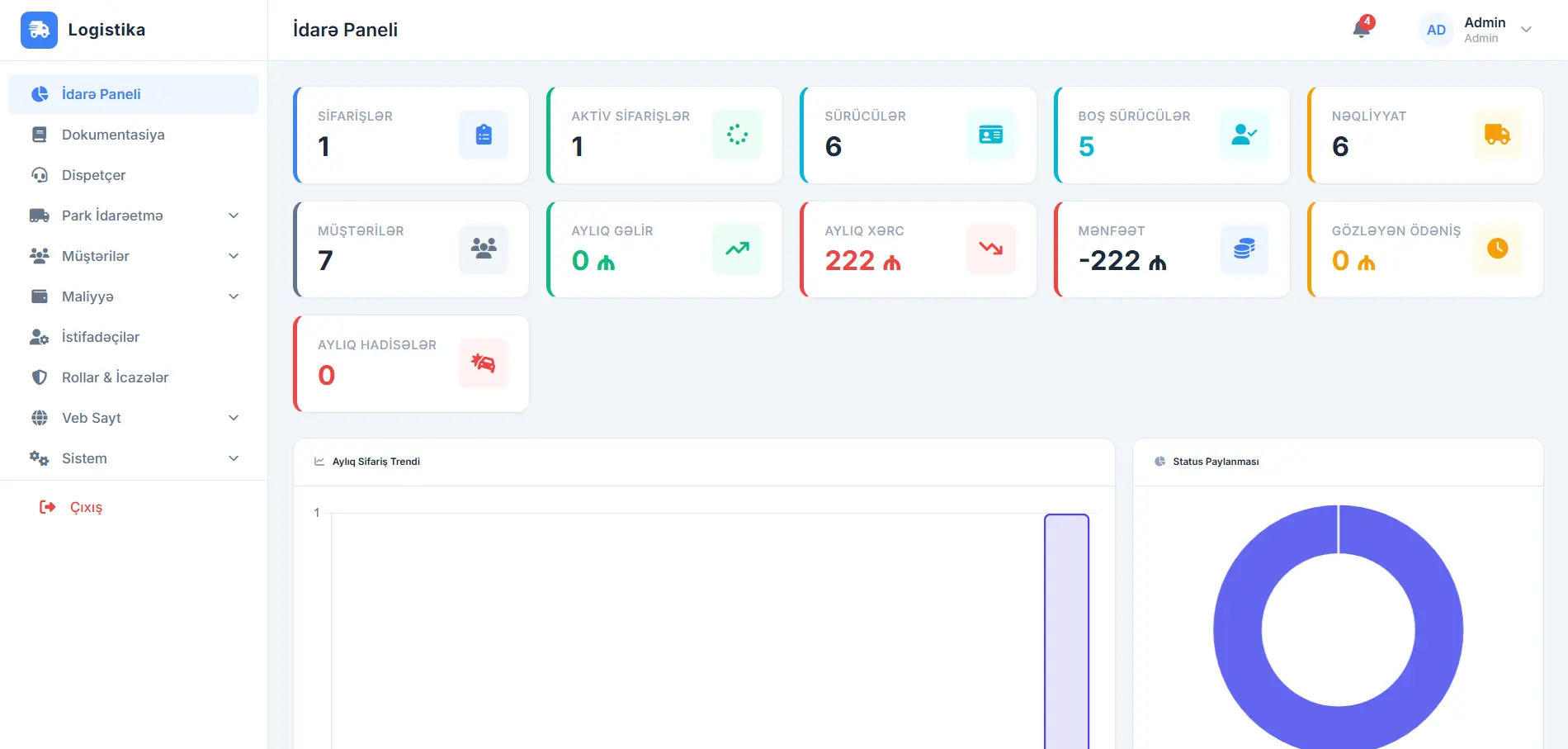Click the Gözləyən Ödəniş clock icon

click(x=1497, y=249)
